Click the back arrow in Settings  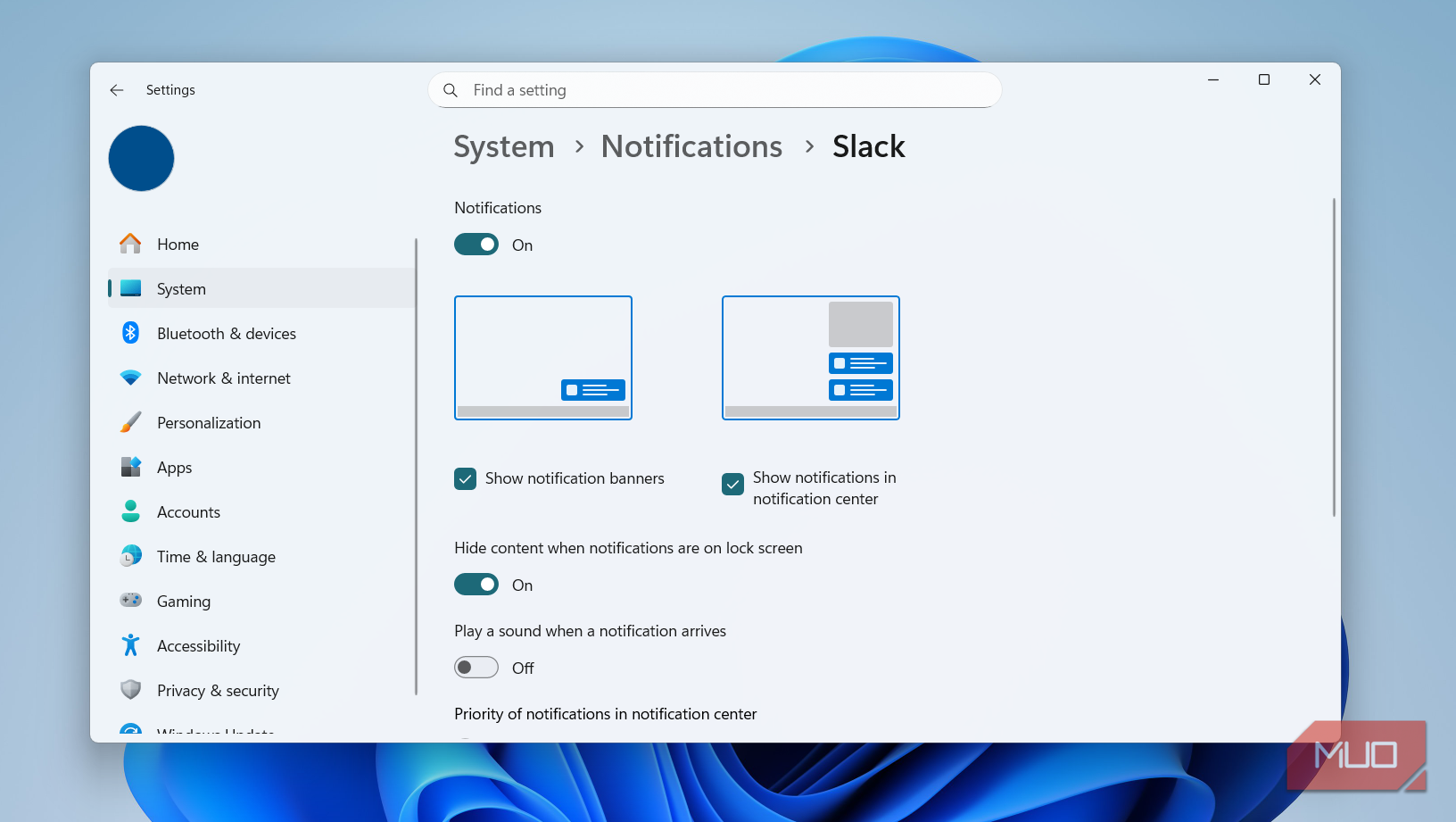coord(117,90)
